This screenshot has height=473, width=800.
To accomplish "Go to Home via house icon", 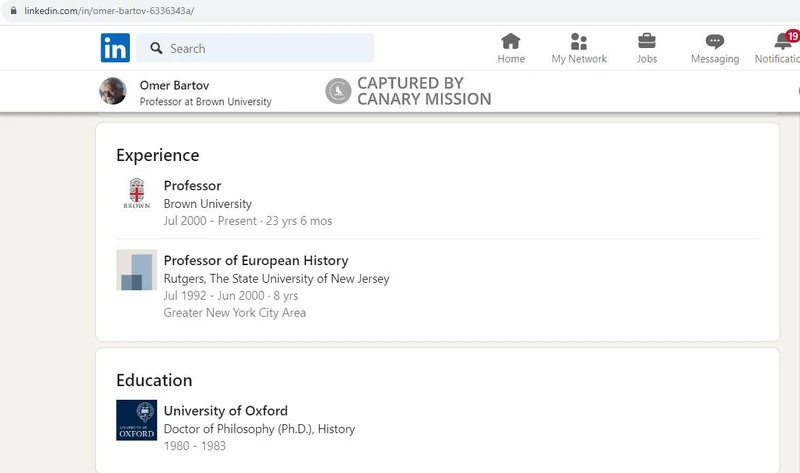I will tap(511, 41).
